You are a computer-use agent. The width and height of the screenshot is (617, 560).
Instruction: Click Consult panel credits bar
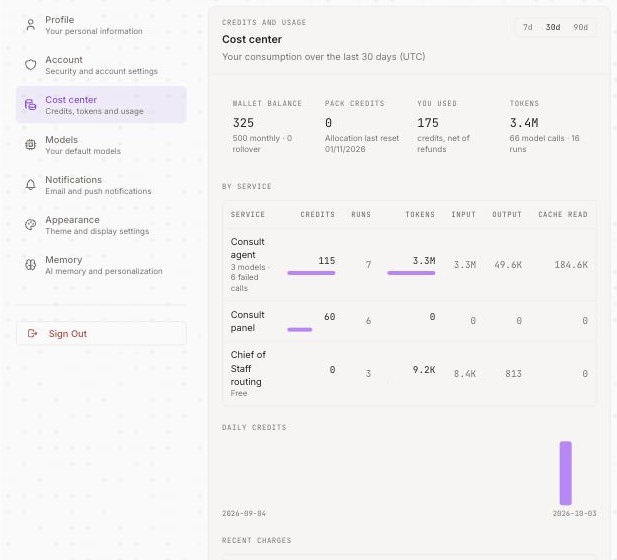tap(300, 330)
